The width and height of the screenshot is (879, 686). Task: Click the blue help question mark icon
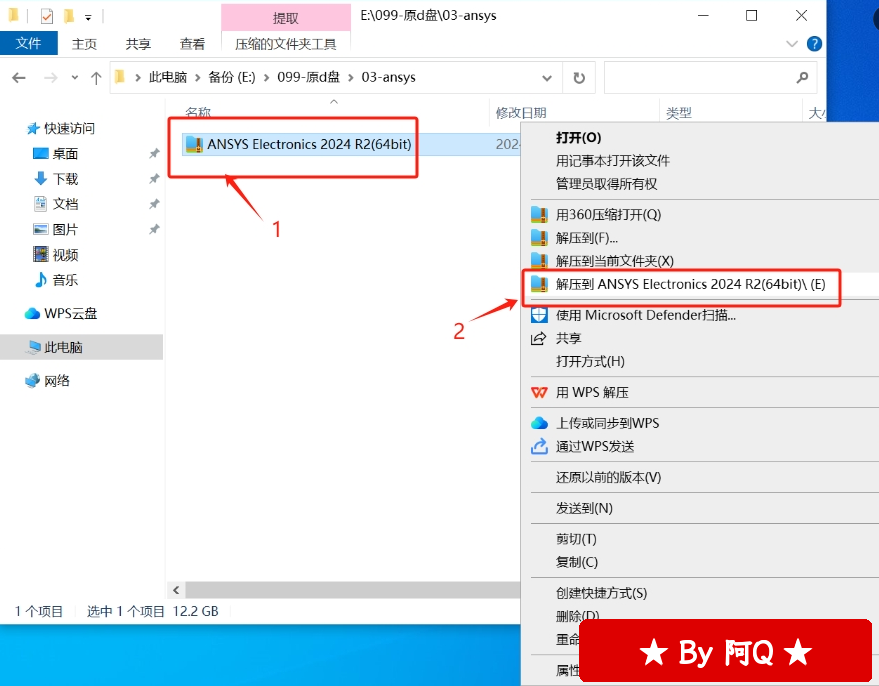814,44
